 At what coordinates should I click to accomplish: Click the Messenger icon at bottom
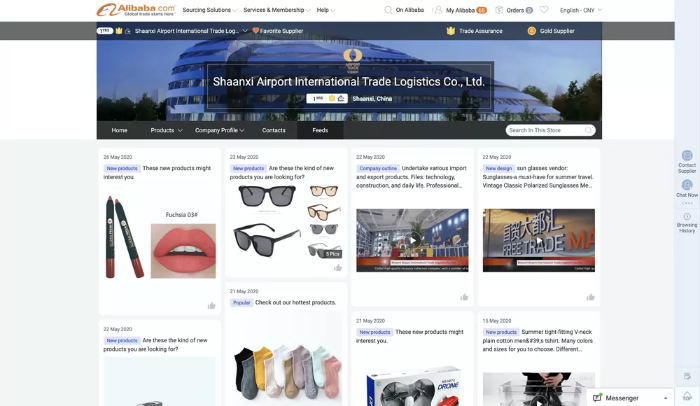[597, 398]
